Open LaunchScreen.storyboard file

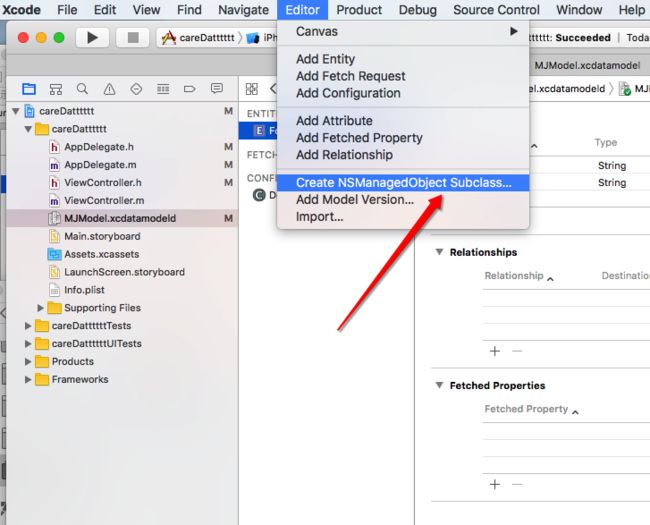point(122,272)
